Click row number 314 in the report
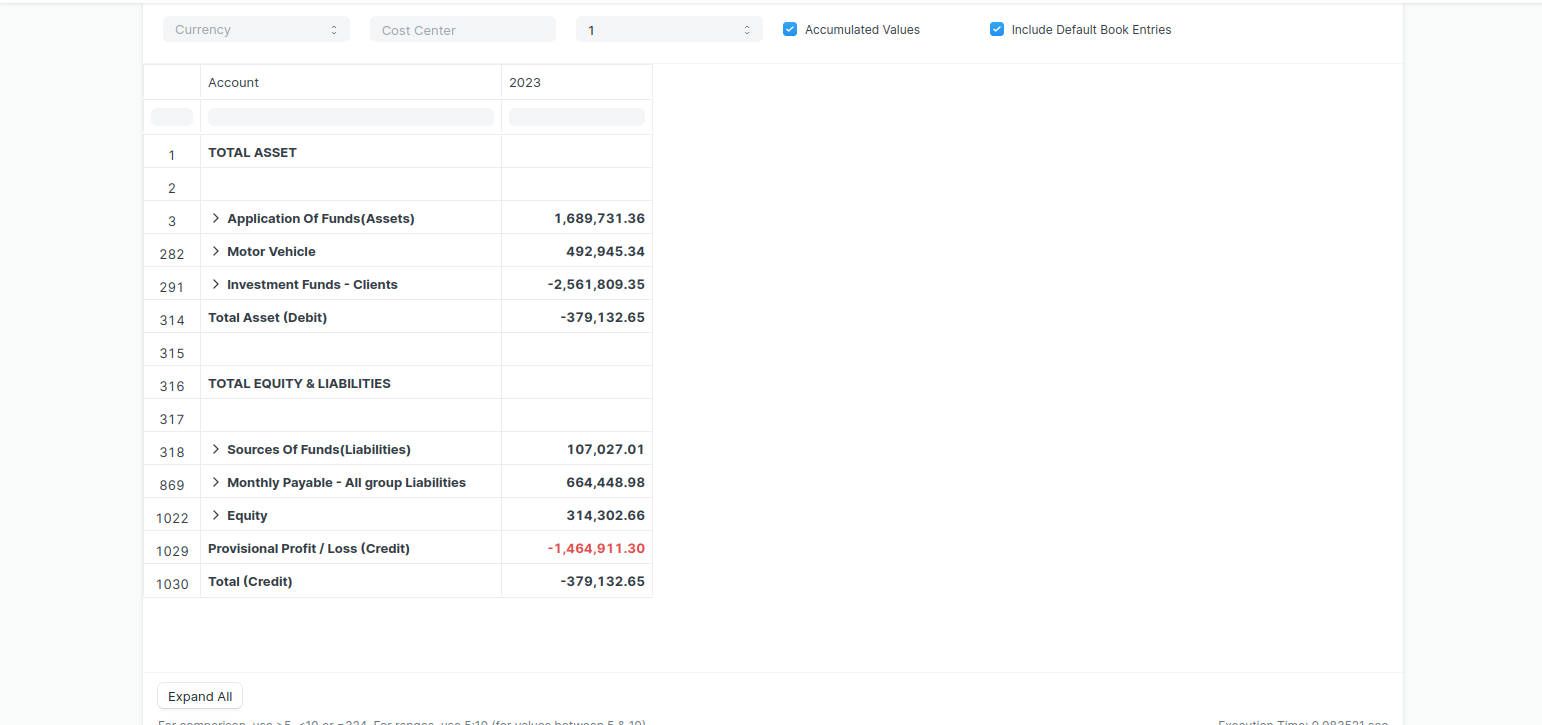Image resolution: width=1542 pixels, height=725 pixels. point(171,319)
